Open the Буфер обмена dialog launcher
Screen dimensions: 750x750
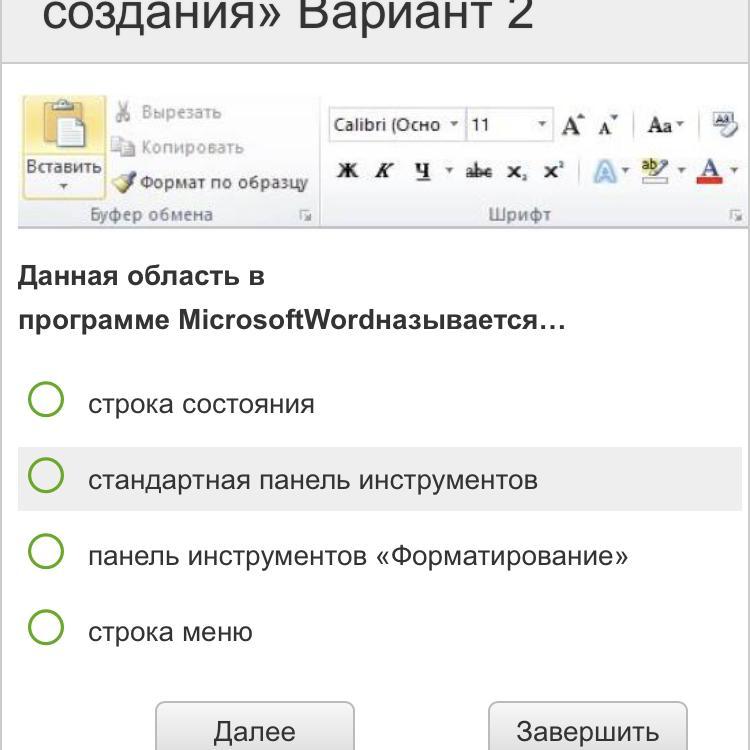pos(305,216)
